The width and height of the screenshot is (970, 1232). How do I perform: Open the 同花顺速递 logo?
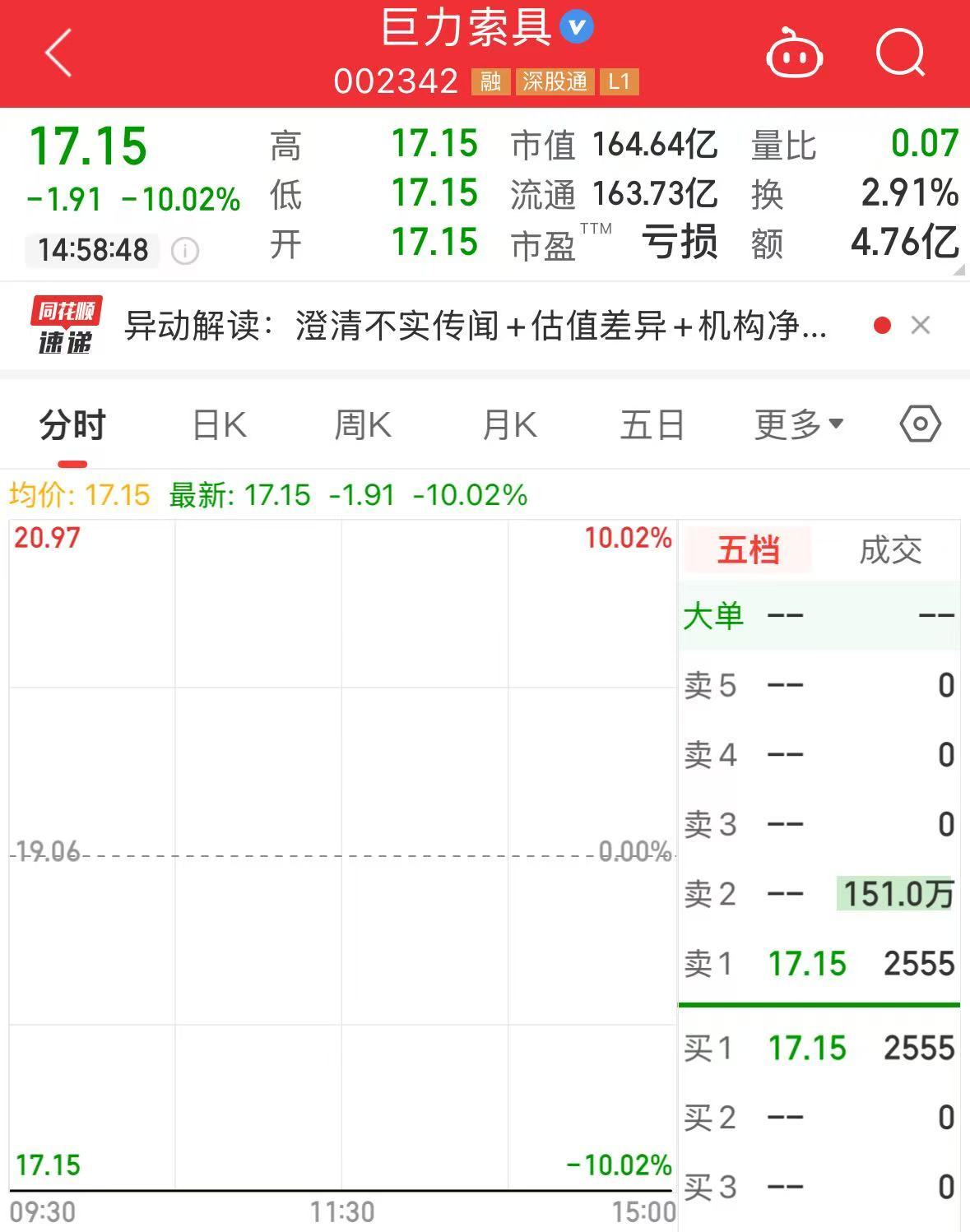click(x=66, y=326)
